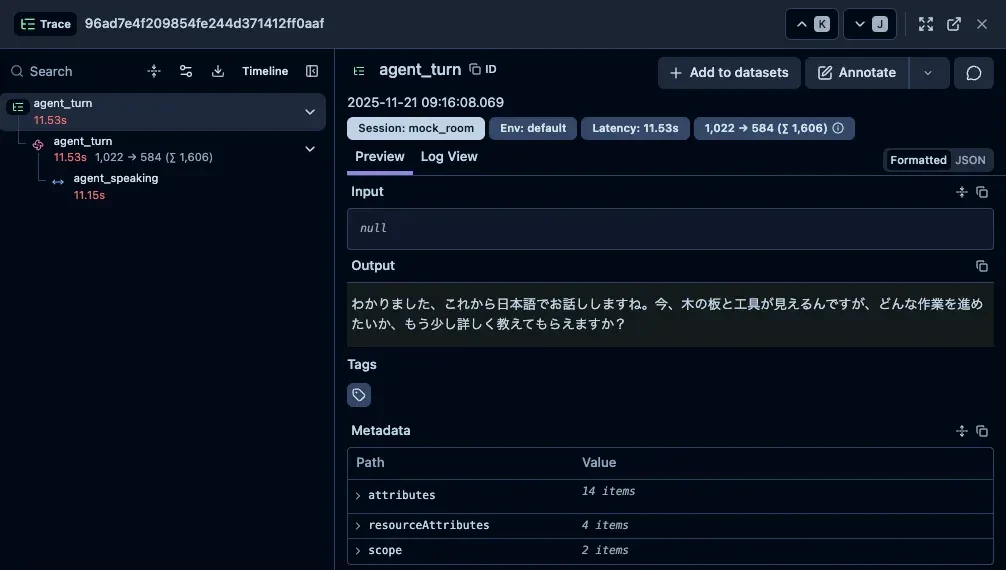
Task: Switch to the Log View tab
Action: click(x=449, y=157)
